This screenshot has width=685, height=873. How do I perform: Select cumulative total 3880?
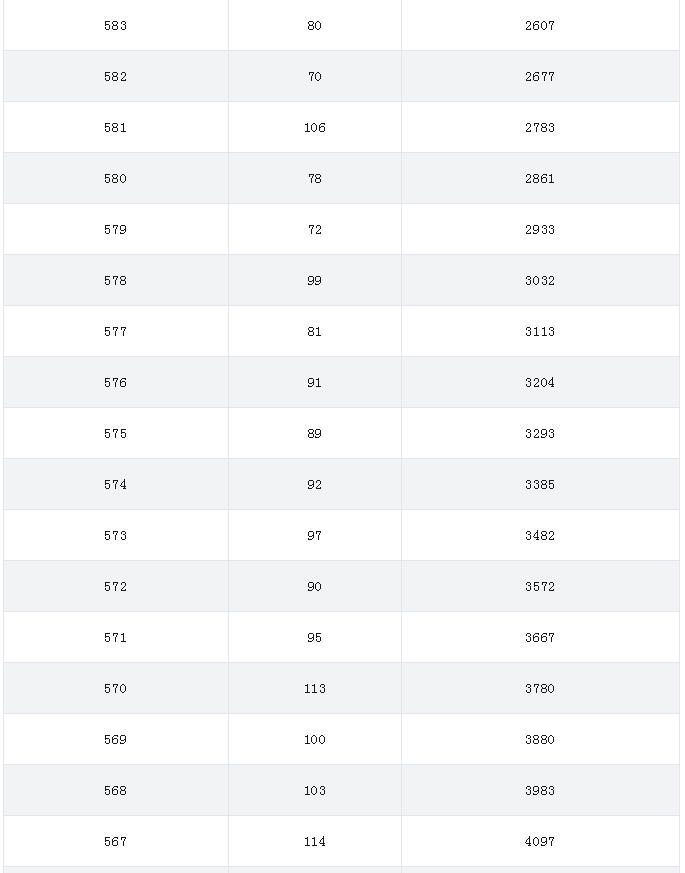point(540,739)
